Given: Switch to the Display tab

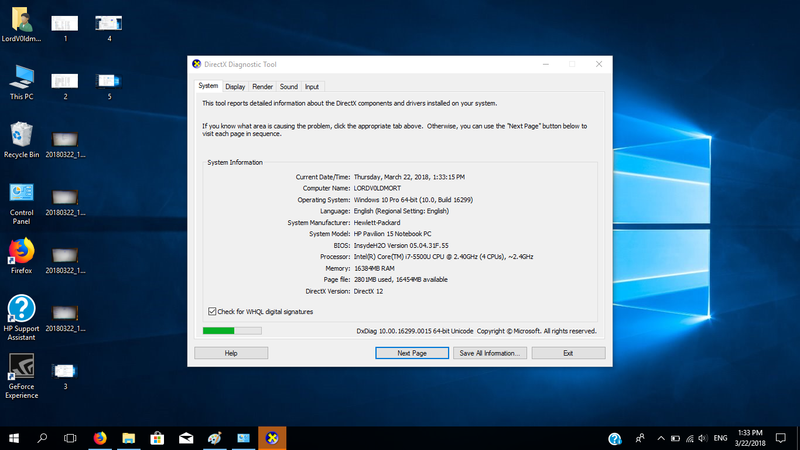Looking at the screenshot, I should coord(235,87).
